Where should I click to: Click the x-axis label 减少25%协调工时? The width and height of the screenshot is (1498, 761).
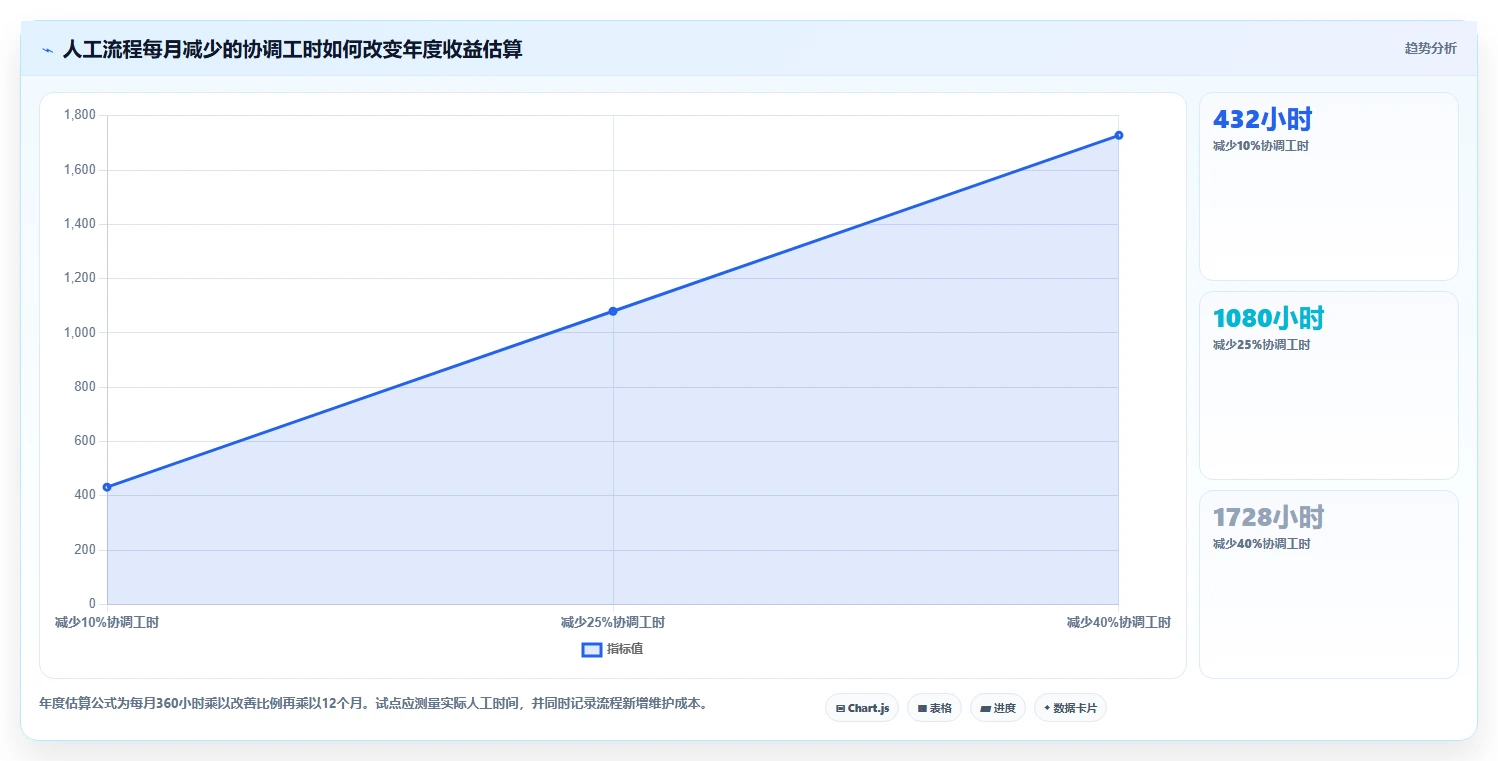pyautogui.click(x=613, y=622)
